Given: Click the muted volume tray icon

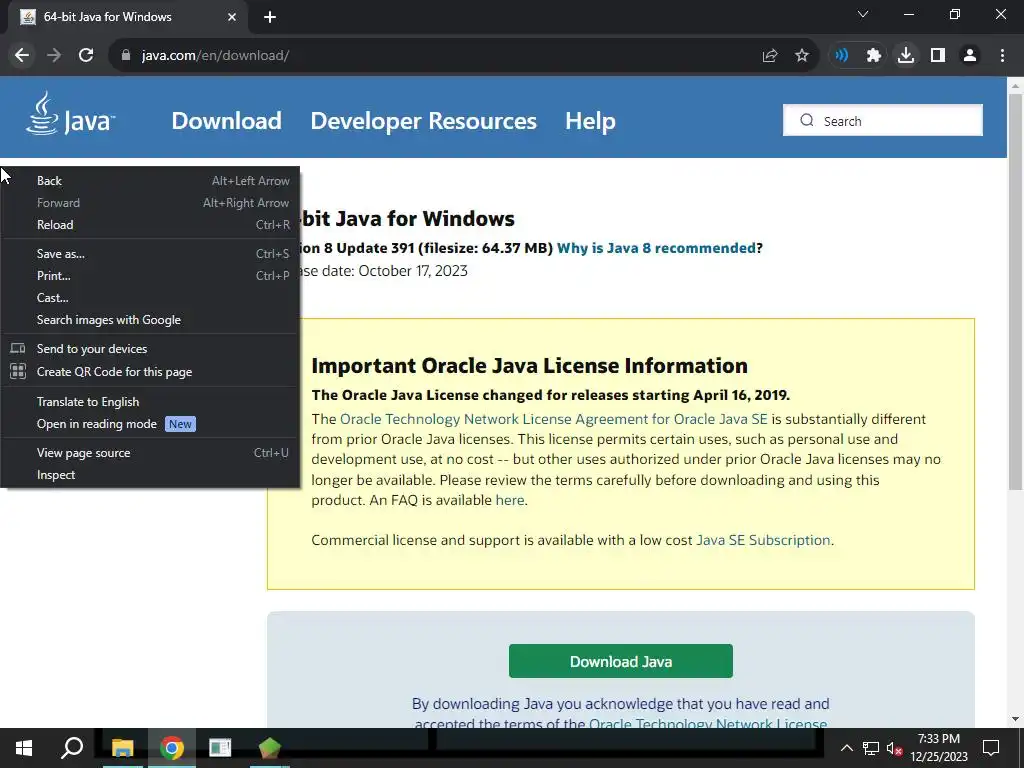Looking at the screenshot, I should pos(894,748).
